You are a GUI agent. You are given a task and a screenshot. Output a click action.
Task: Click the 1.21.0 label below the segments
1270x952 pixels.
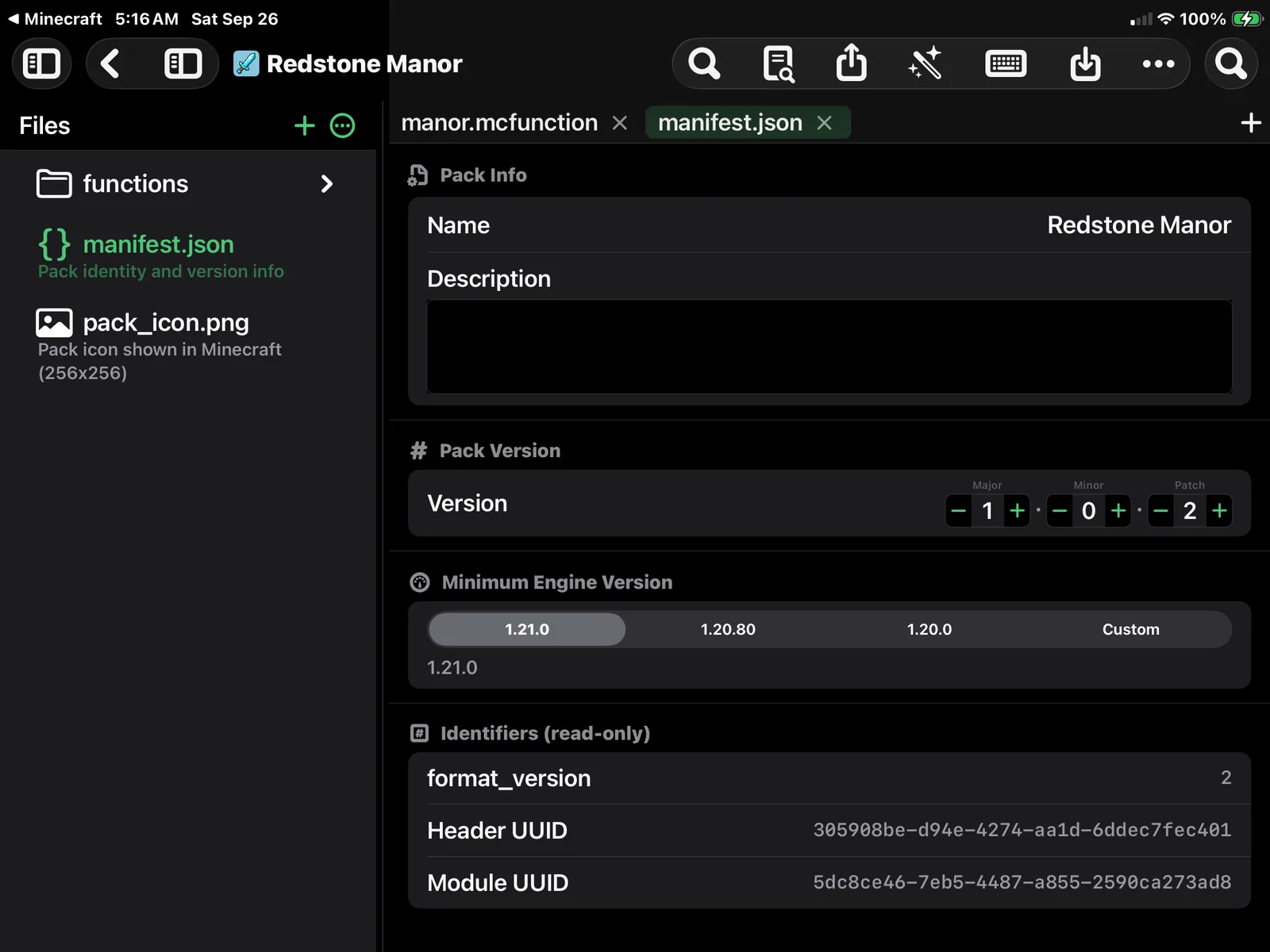click(452, 668)
